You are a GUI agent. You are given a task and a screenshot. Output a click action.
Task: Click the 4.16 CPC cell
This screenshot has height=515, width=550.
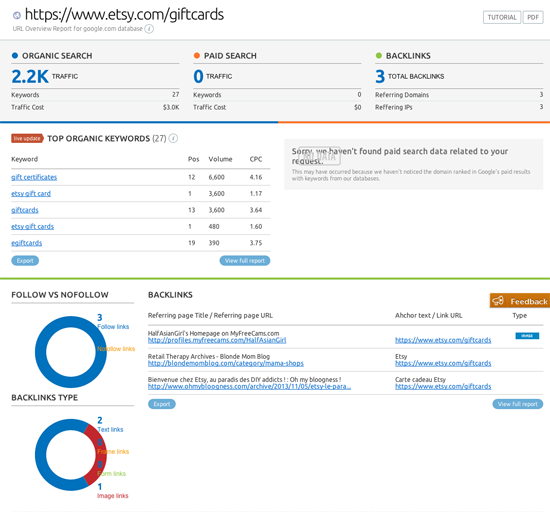tap(256, 177)
